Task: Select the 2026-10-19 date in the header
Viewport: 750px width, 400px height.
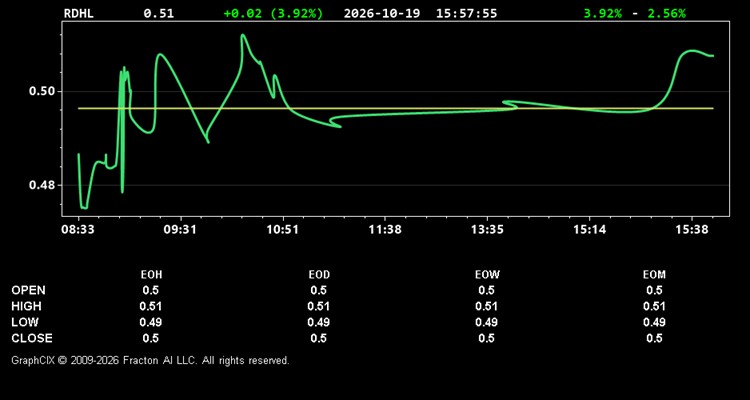Action: [x=382, y=13]
